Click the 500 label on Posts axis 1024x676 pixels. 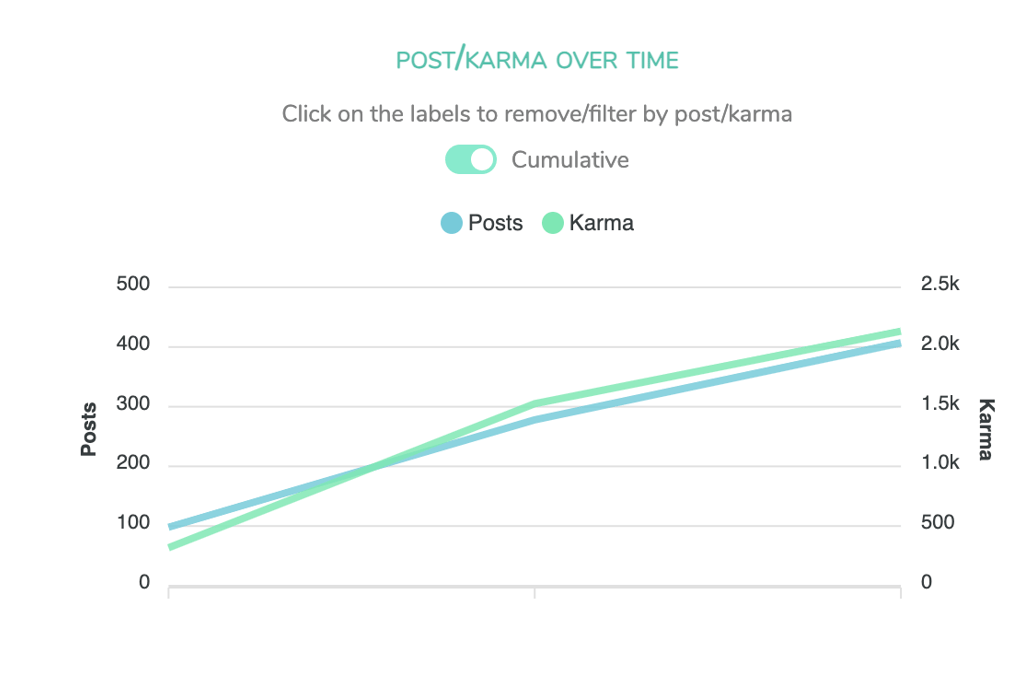[x=133, y=284]
